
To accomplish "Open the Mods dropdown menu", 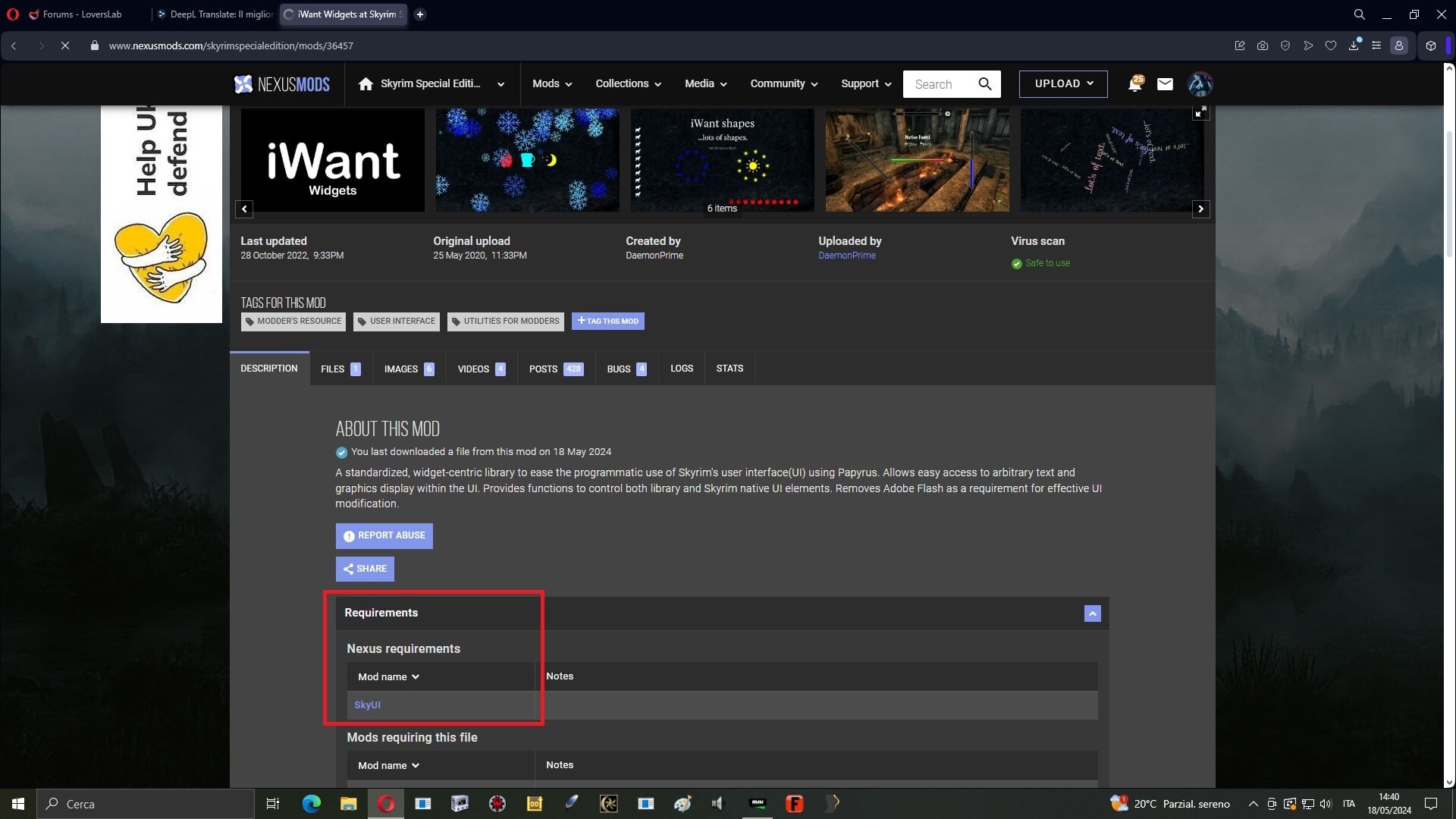I will coord(552,84).
